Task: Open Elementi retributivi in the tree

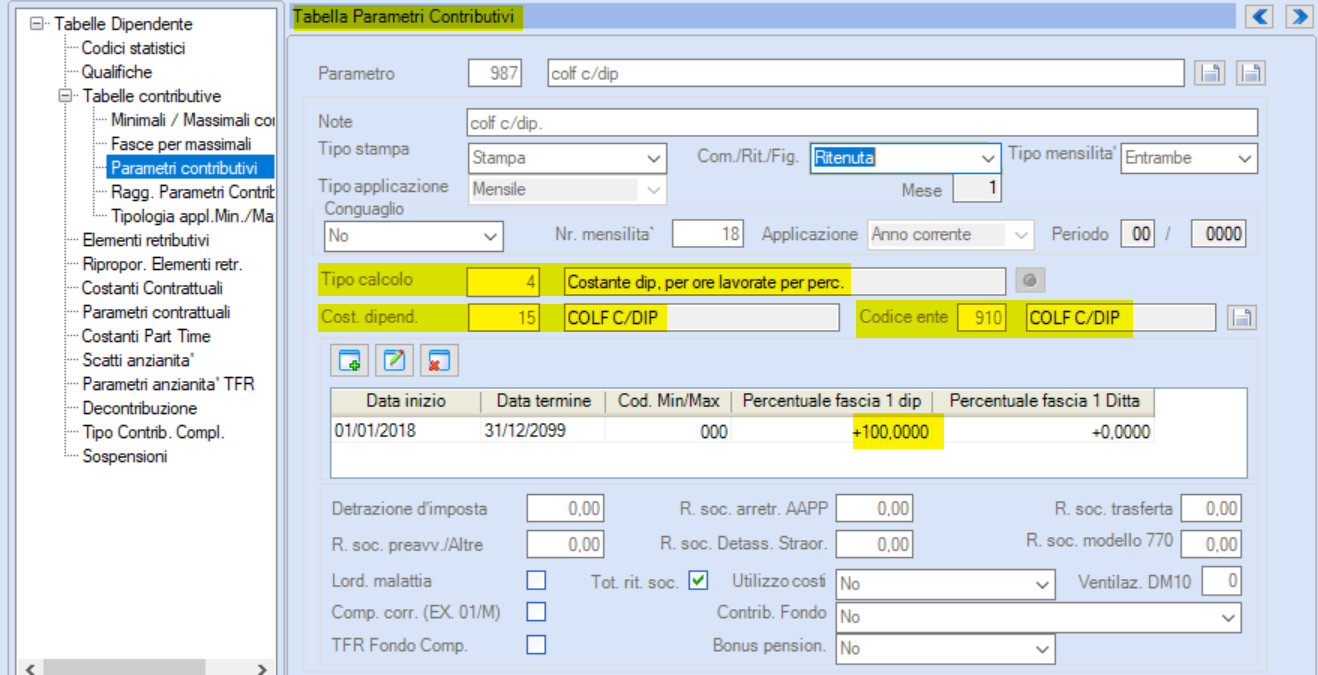Action: click(146, 240)
